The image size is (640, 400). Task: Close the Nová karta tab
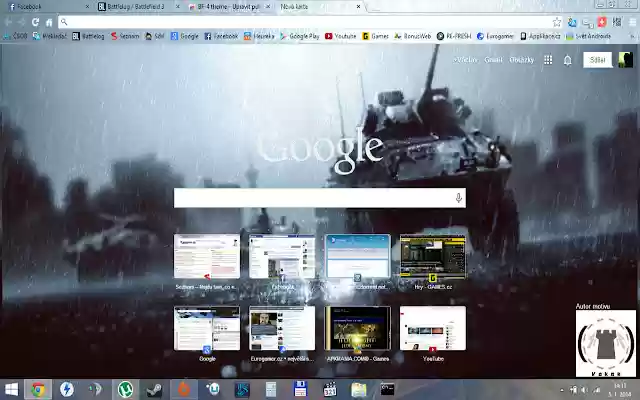click(358, 7)
